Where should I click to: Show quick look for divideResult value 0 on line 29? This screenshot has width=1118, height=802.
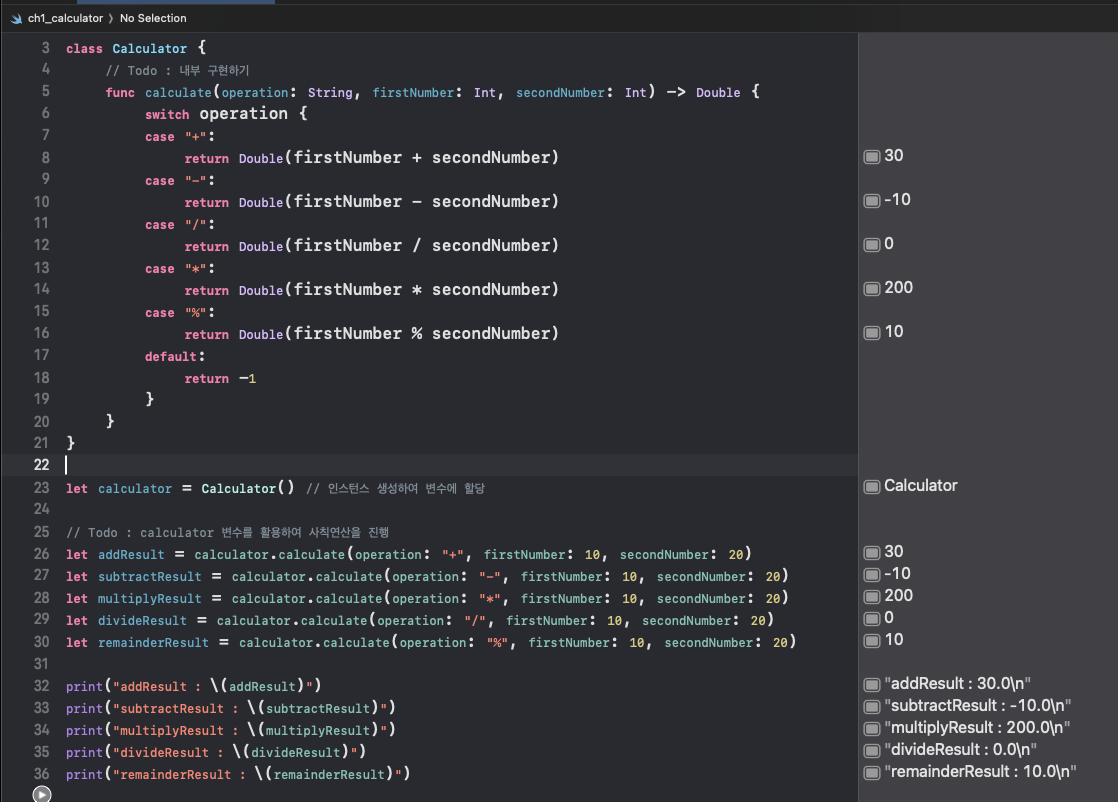[x=871, y=619]
